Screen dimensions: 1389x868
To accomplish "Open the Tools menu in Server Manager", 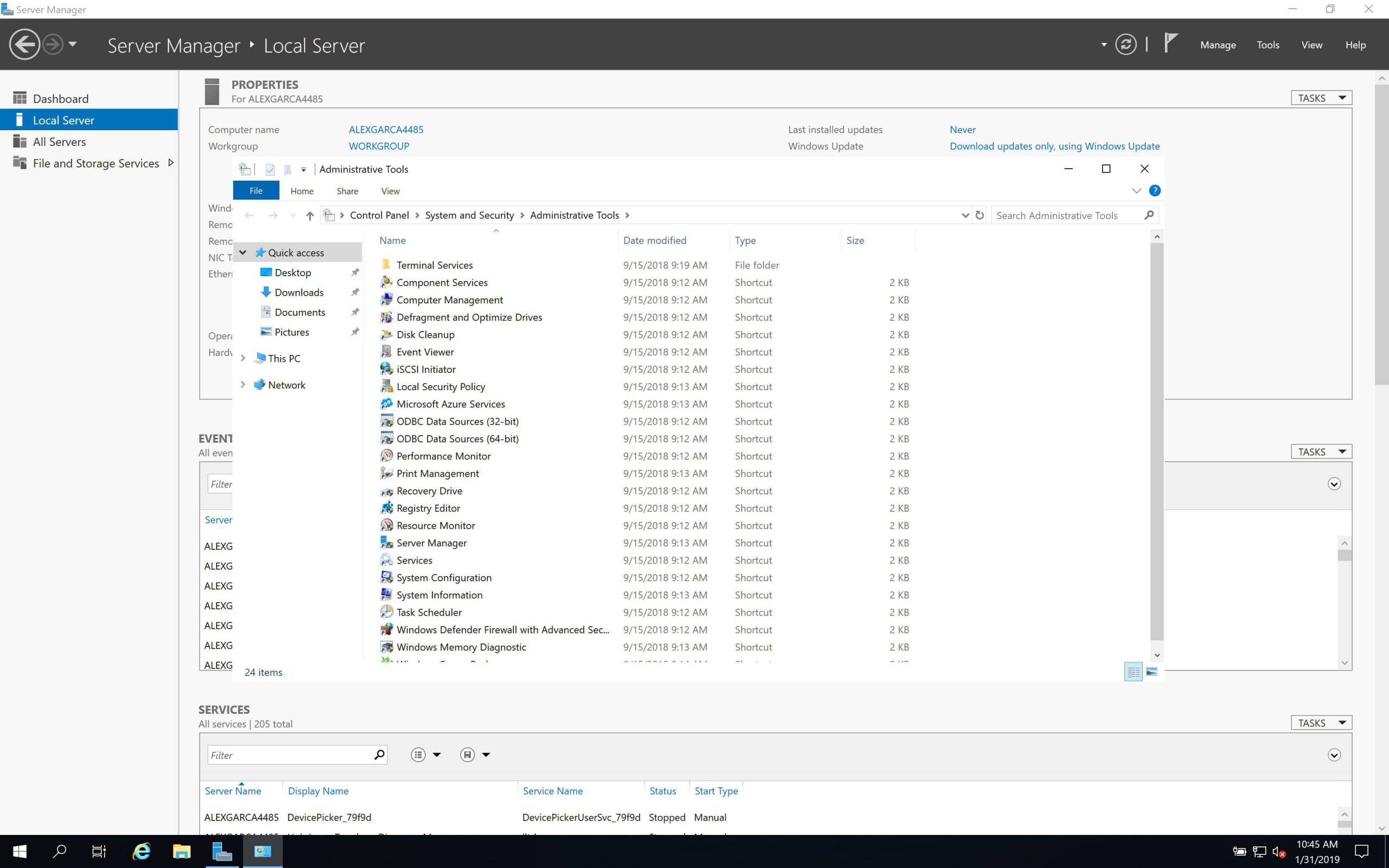I will (x=1267, y=45).
